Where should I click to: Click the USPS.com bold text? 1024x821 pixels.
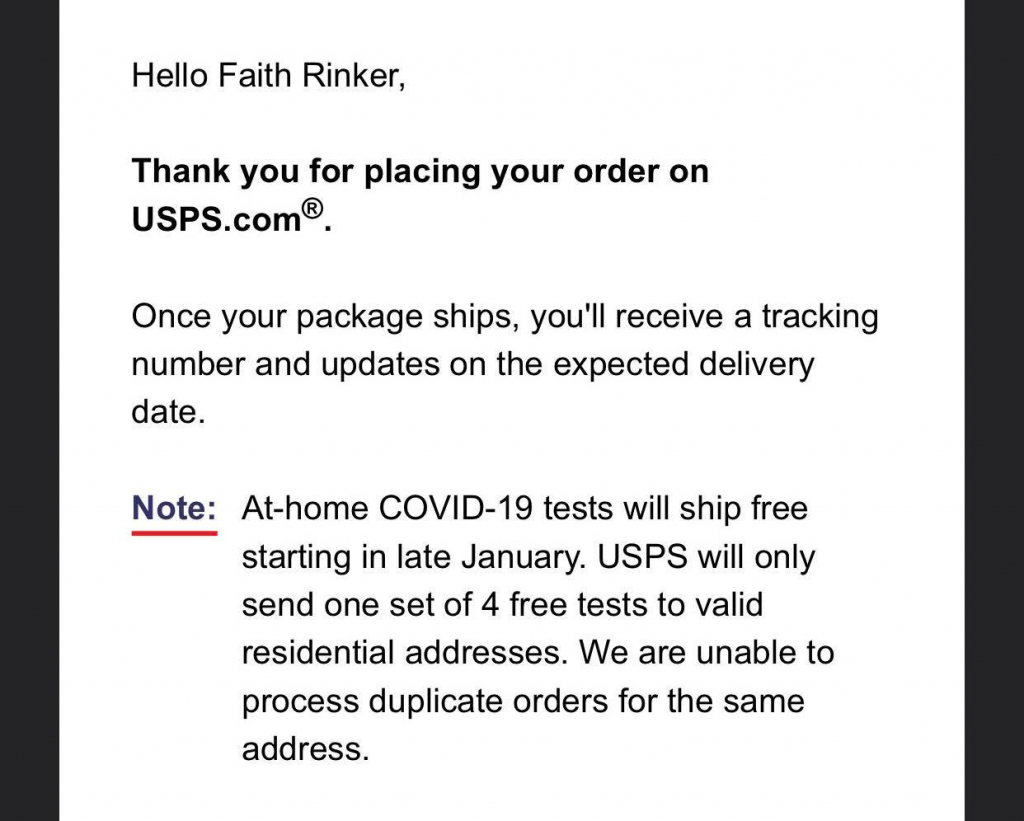click(217, 219)
